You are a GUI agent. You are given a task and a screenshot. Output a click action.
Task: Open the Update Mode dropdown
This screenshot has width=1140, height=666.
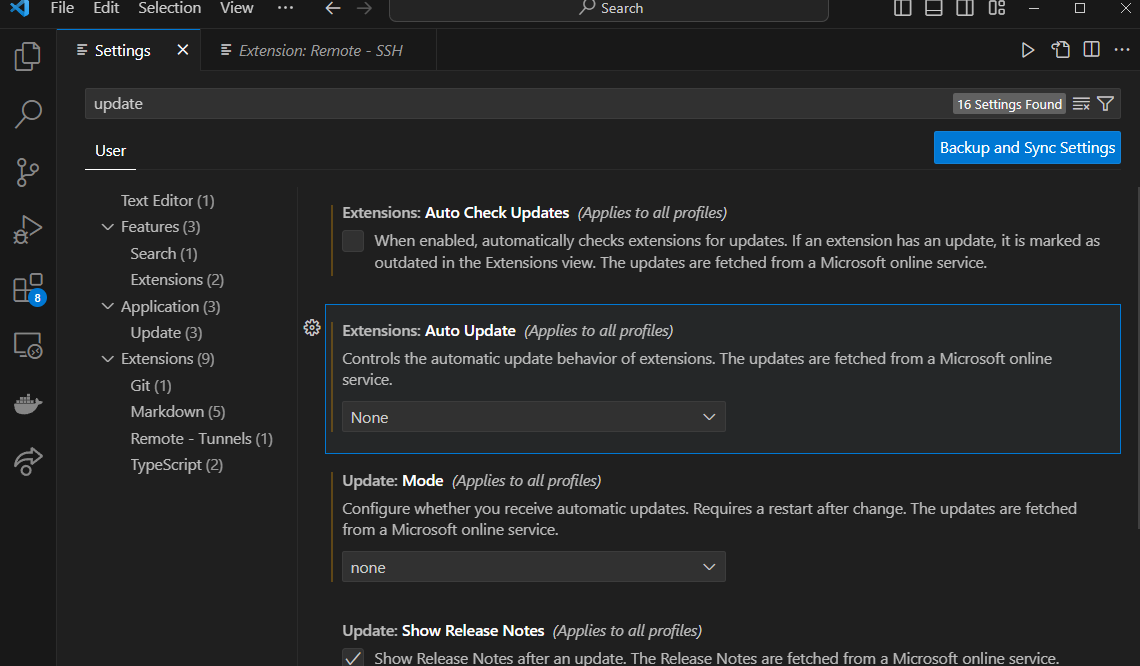point(533,566)
